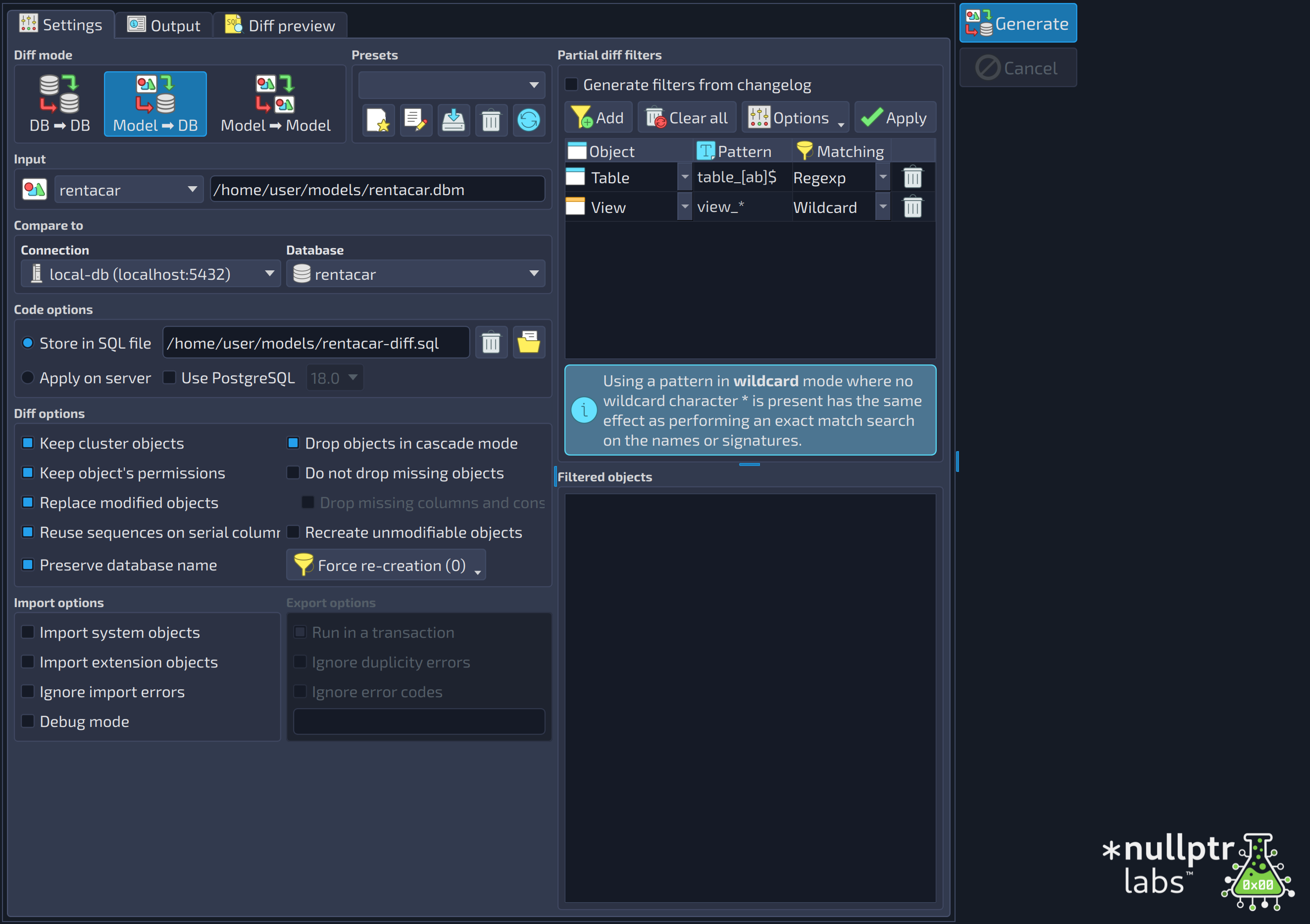
Task: Click the Matching column header
Action: tap(841, 151)
